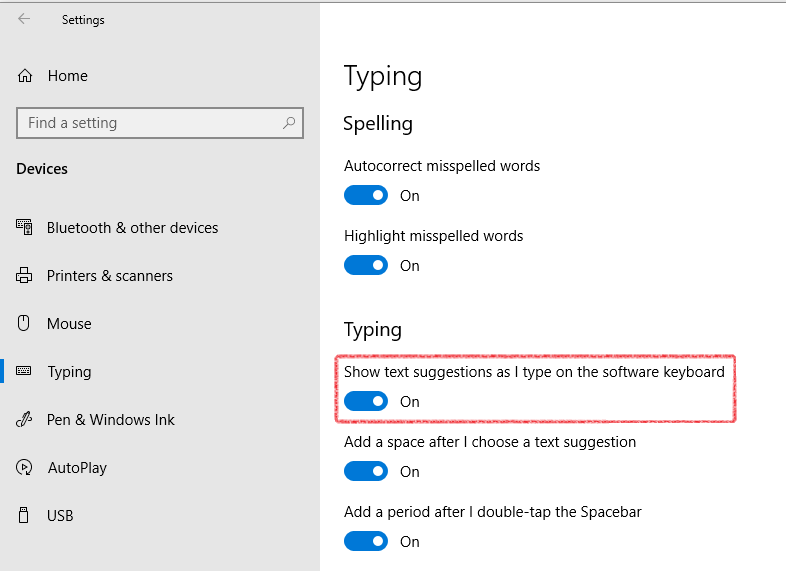Click the Pen & Windows Ink icon
The height and width of the screenshot is (571, 786).
click(x=24, y=419)
